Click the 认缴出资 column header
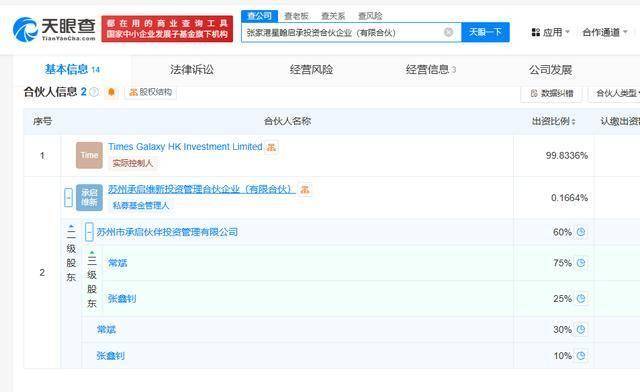The image size is (640, 392). pos(620,121)
